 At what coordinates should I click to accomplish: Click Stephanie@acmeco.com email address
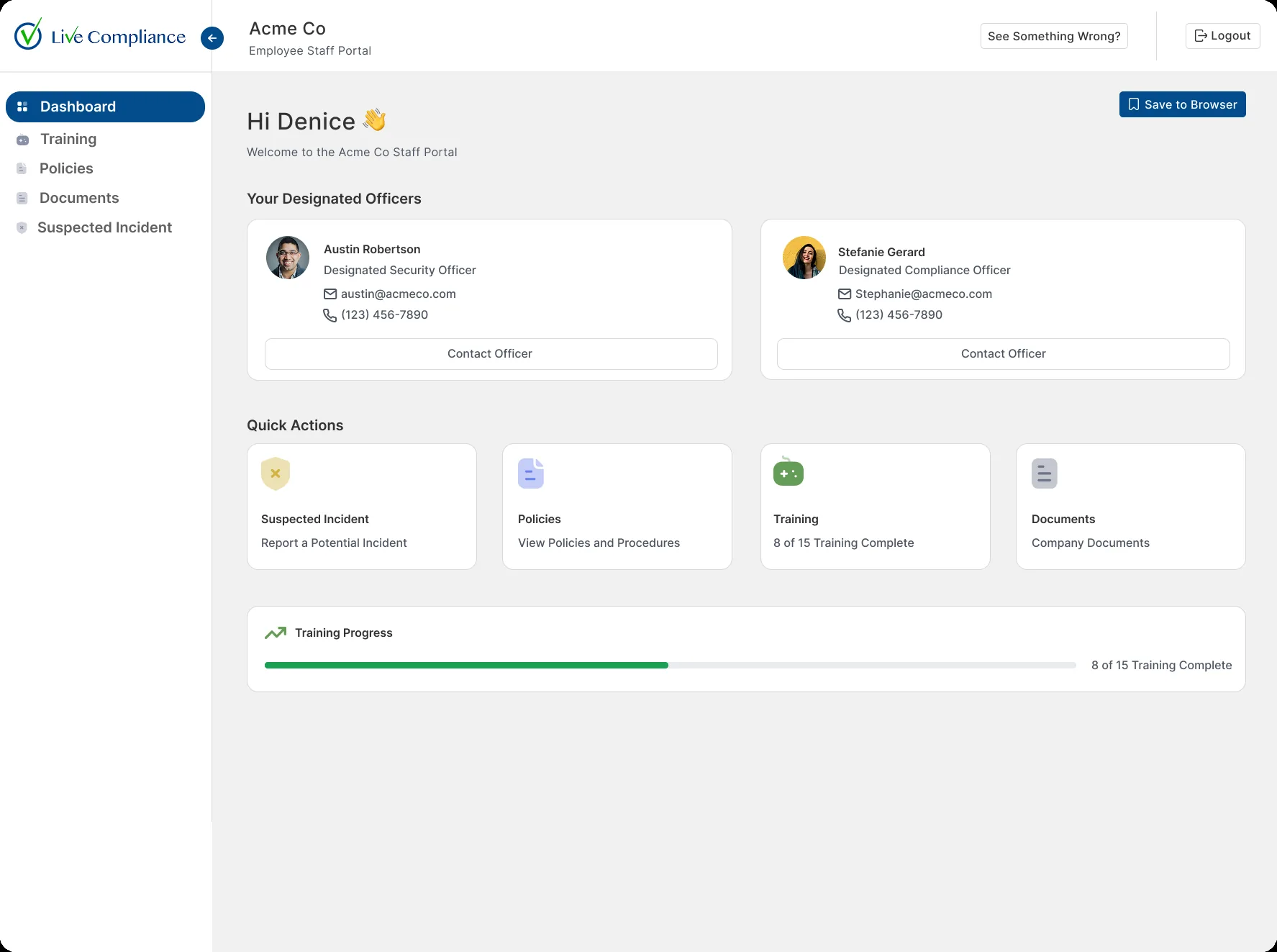pyautogui.click(x=924, y=294)
